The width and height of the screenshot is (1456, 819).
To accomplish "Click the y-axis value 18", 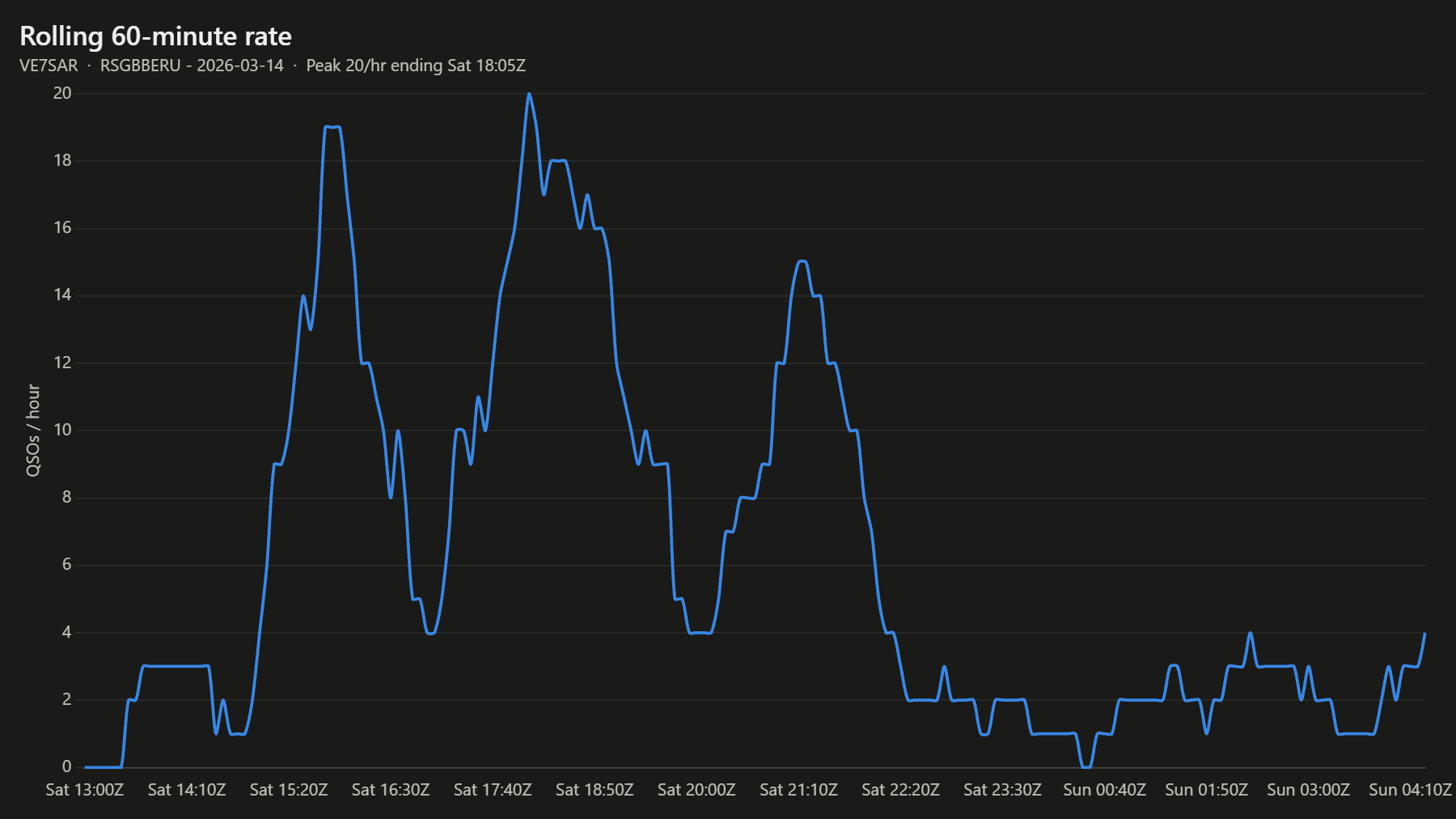I will coord(62,160).
